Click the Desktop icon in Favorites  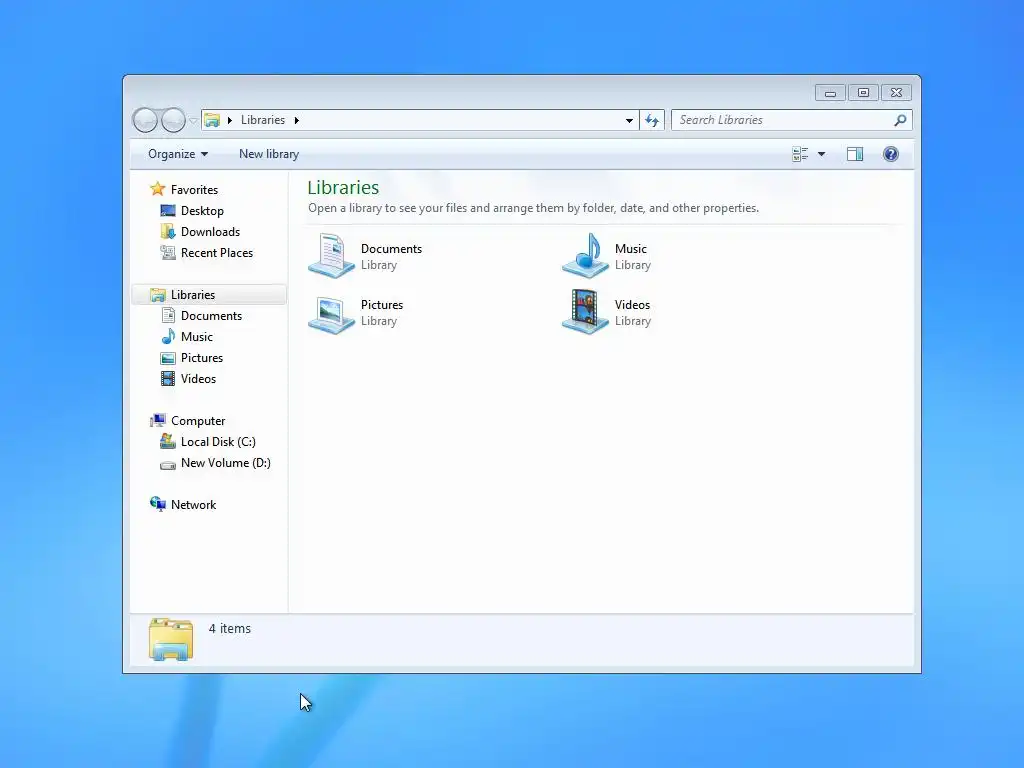pyautogui.click(x=168, y=211)
